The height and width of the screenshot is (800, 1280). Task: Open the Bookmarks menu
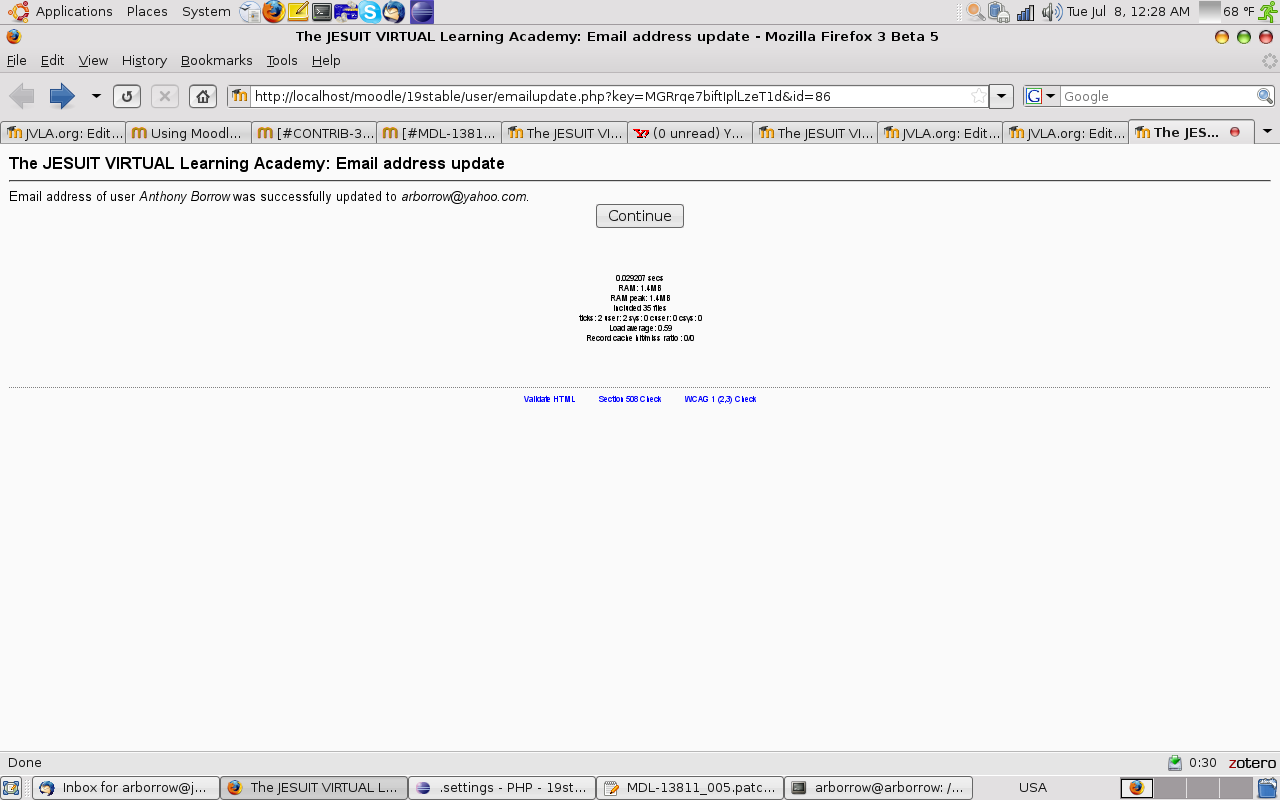coord(217,60)
